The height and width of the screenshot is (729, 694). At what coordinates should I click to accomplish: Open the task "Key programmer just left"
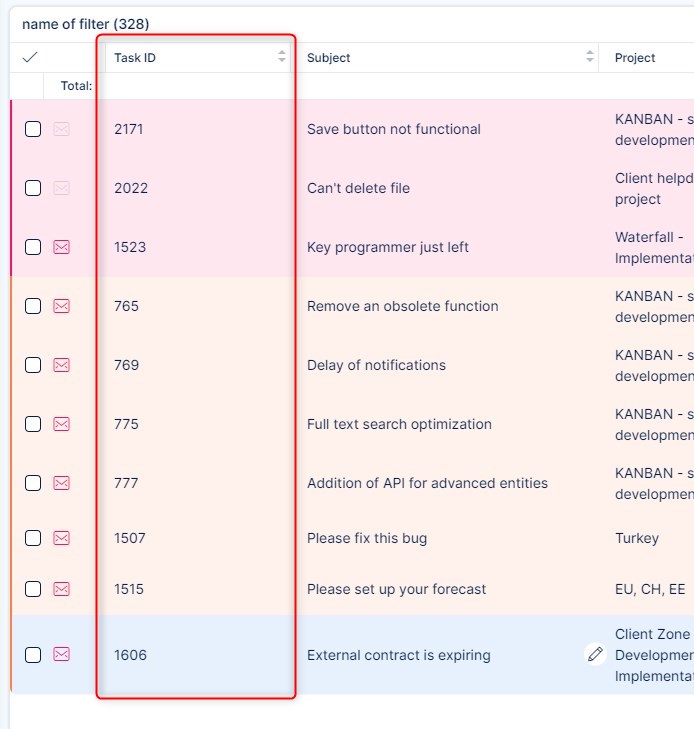[x=387, y=247]
